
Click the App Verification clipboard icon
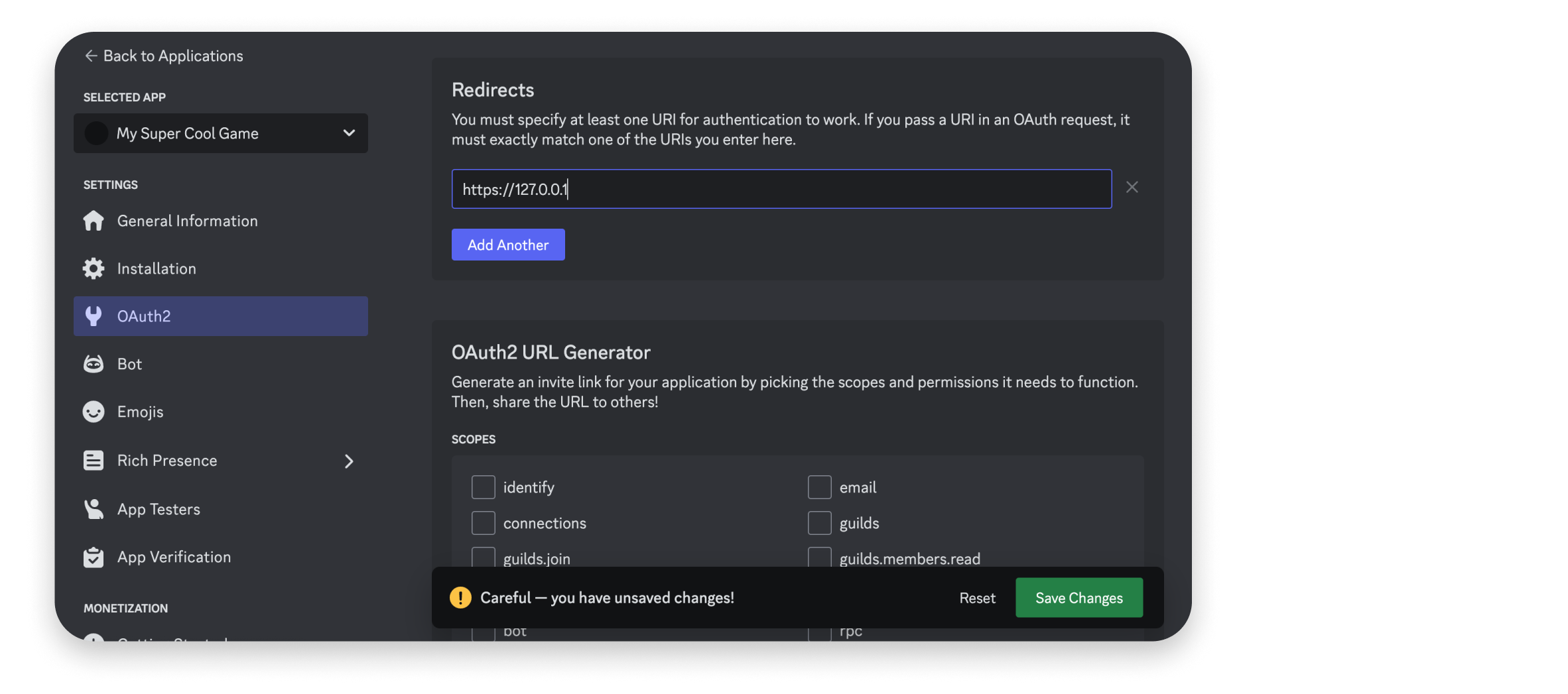click(94, 557)
